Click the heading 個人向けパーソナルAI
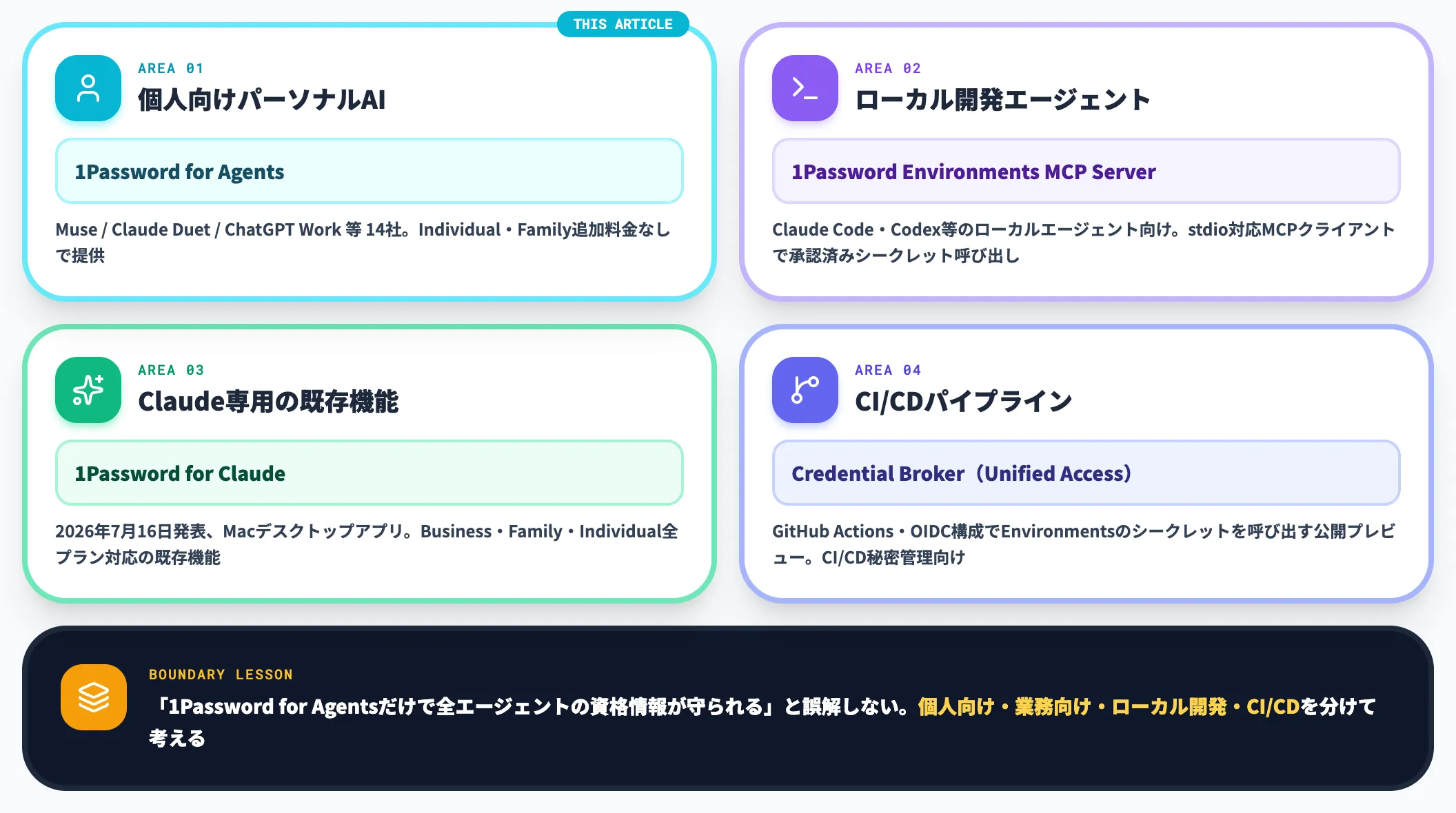1456x813 pixels. coord(261,100)
